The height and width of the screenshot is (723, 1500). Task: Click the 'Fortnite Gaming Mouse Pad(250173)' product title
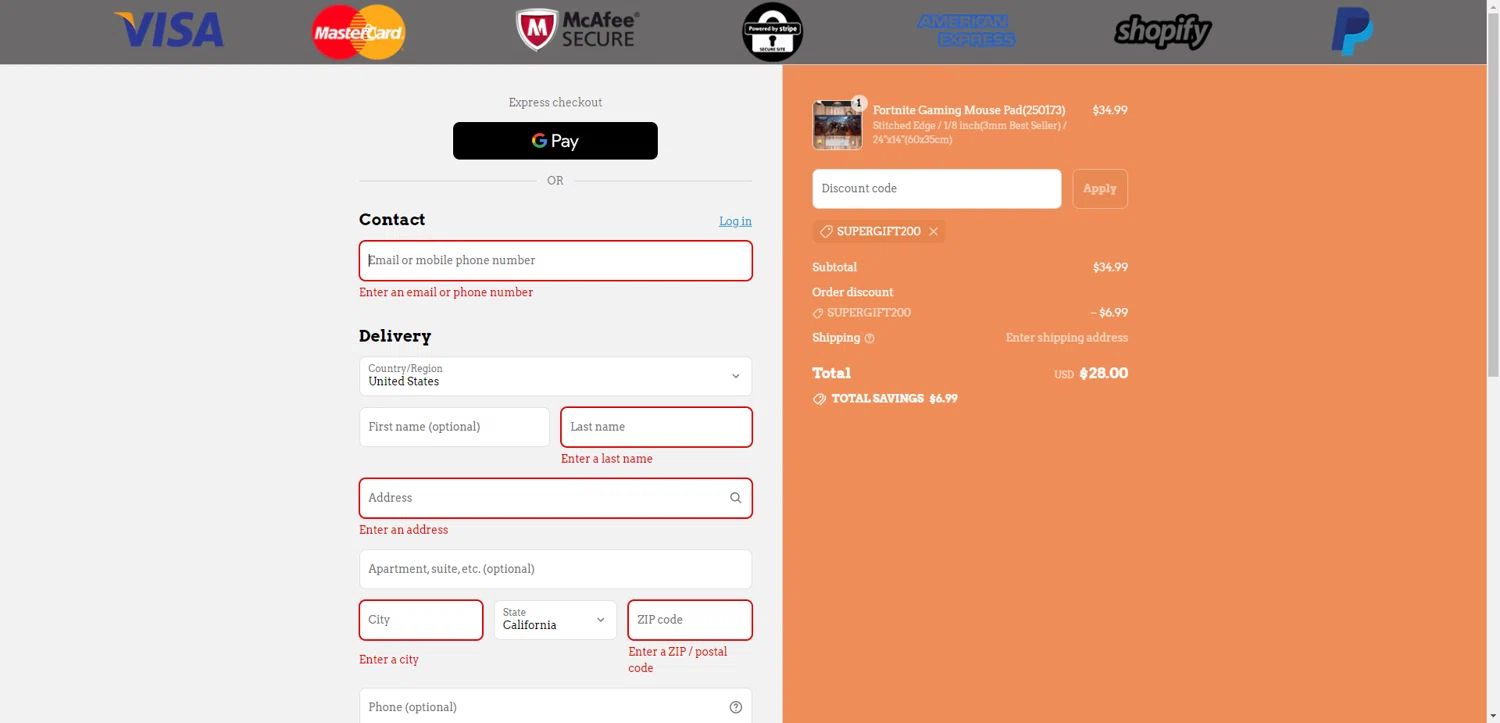pyautogui.click(x=969, y=110)
